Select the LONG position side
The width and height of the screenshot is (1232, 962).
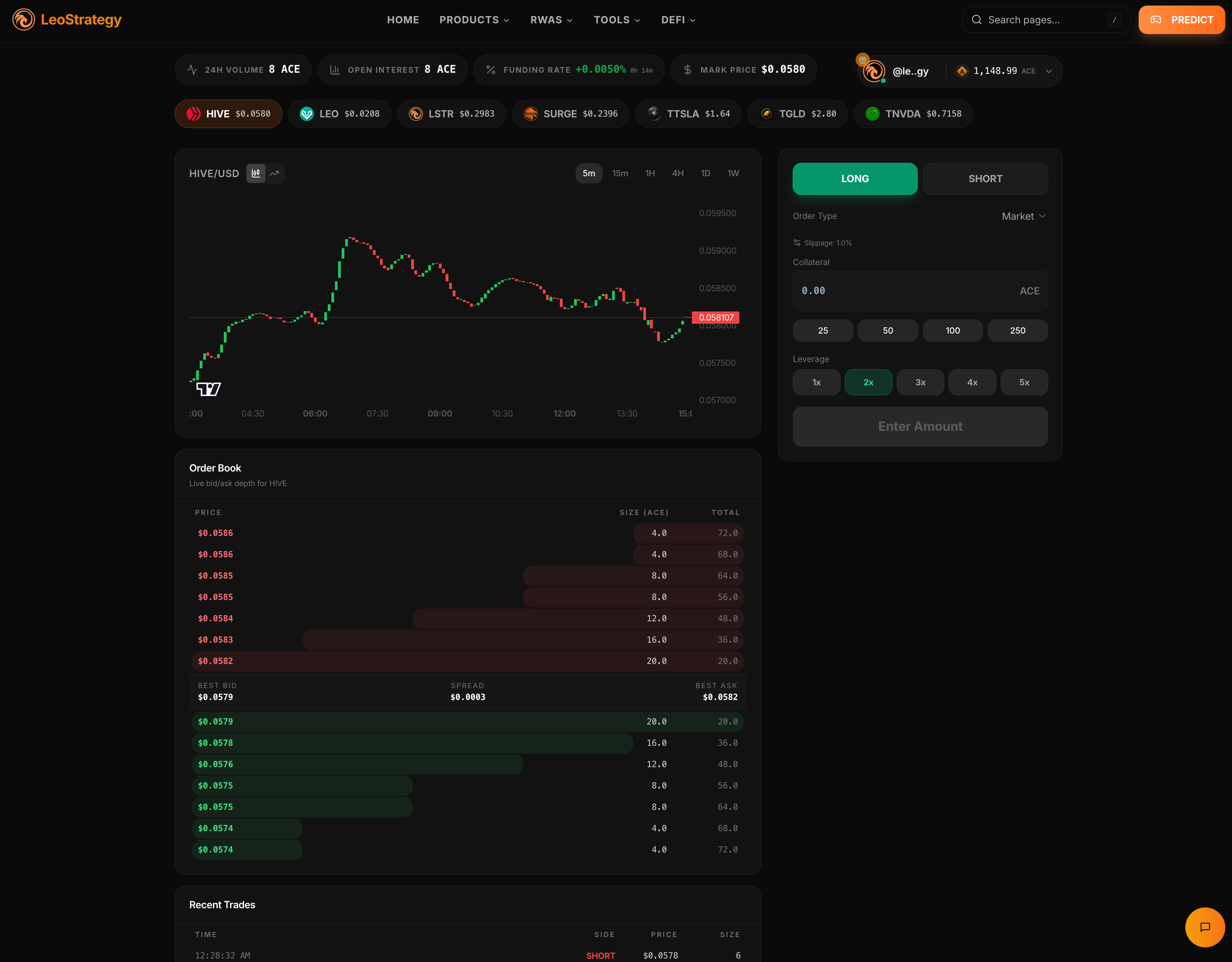tap(855, 179)
